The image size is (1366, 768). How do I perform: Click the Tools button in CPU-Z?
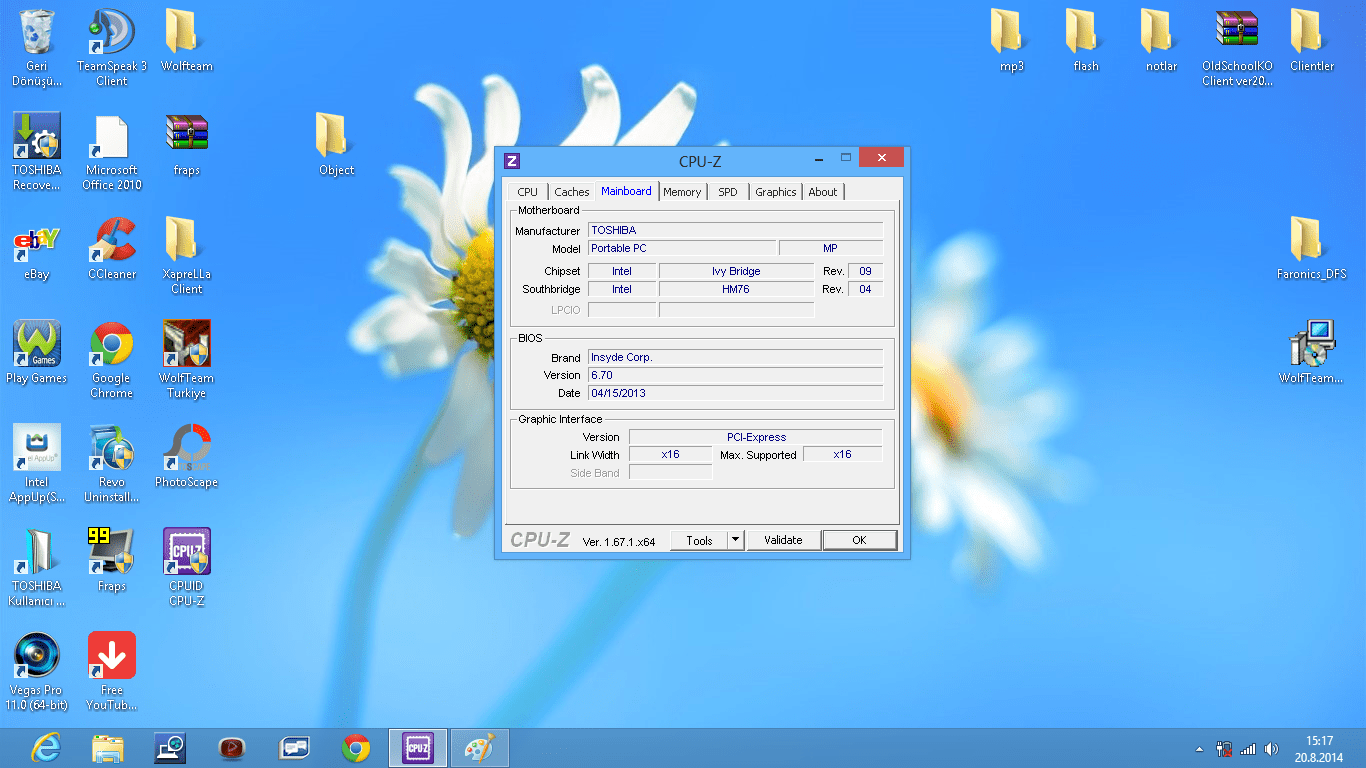point(699,540)
